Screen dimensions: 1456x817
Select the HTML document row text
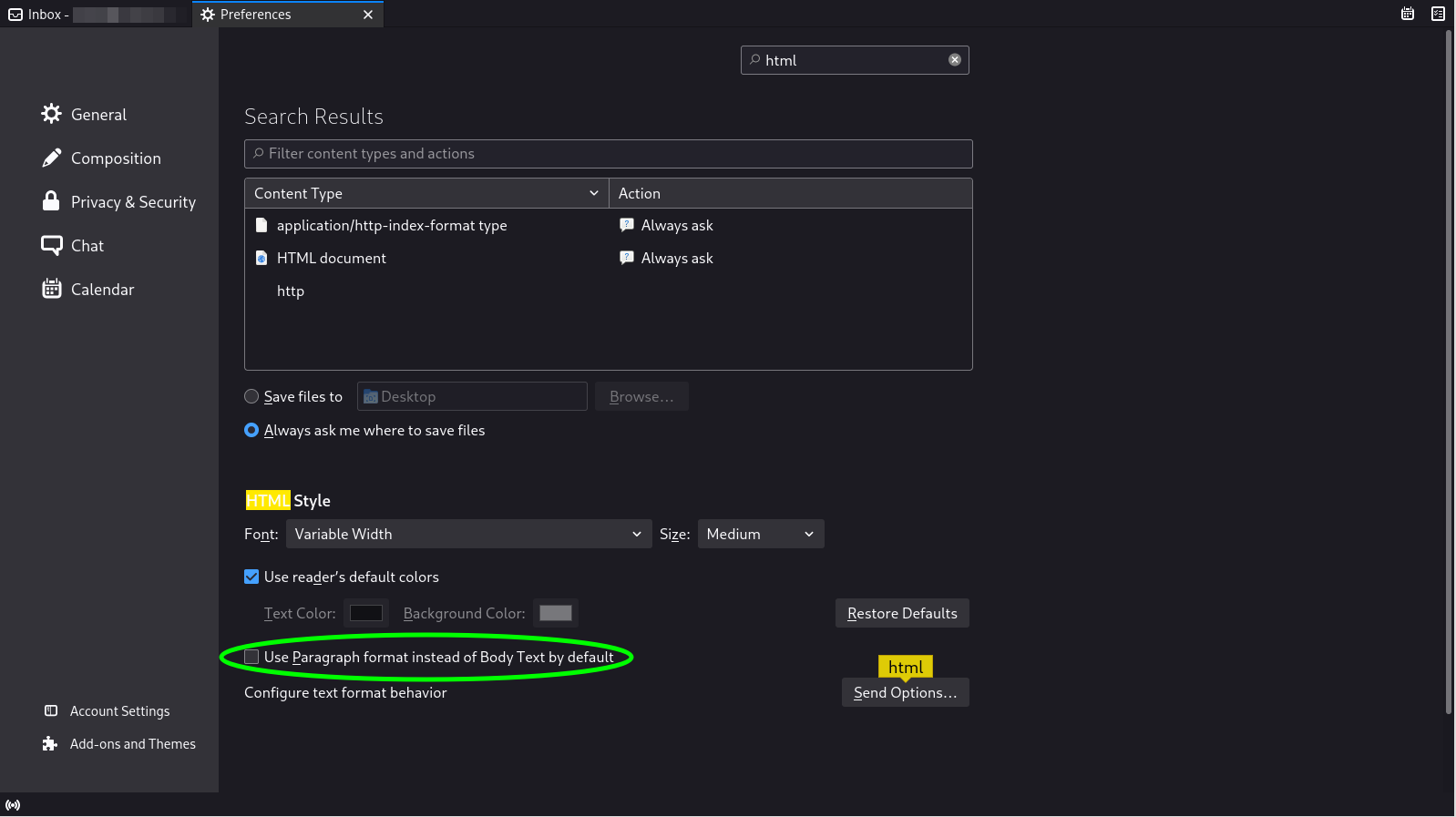coord(332,258)
